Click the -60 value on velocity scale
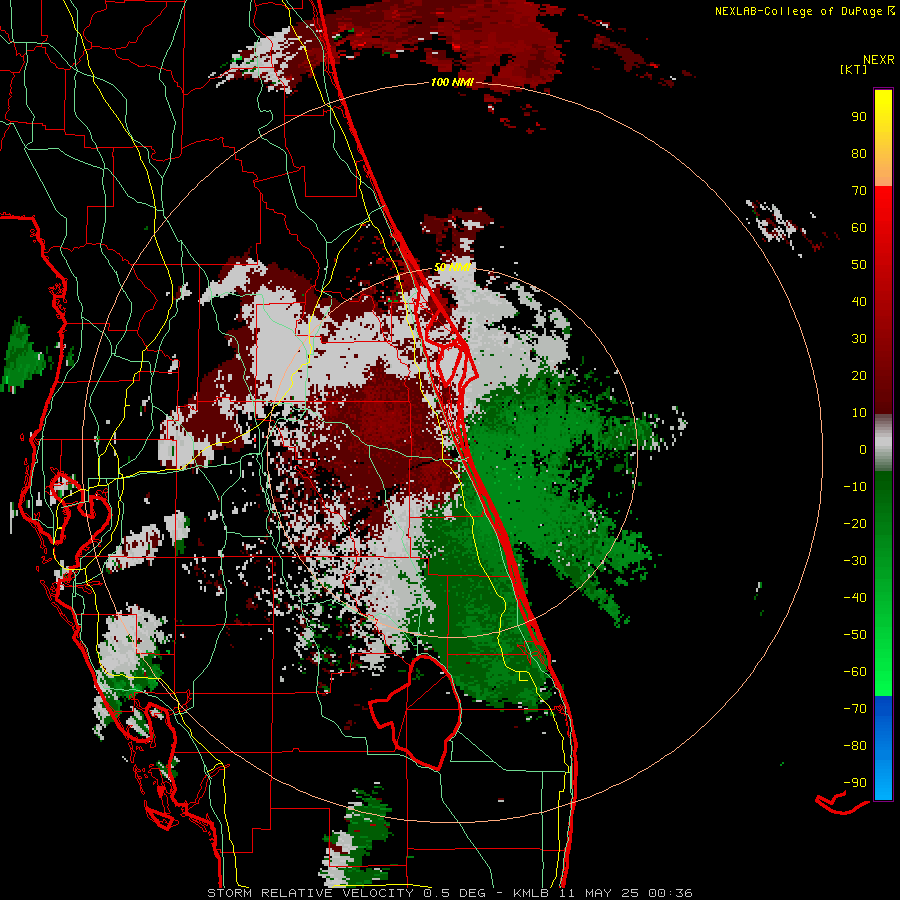The width and height of the screenshot is (900, 900). (855, 672)
